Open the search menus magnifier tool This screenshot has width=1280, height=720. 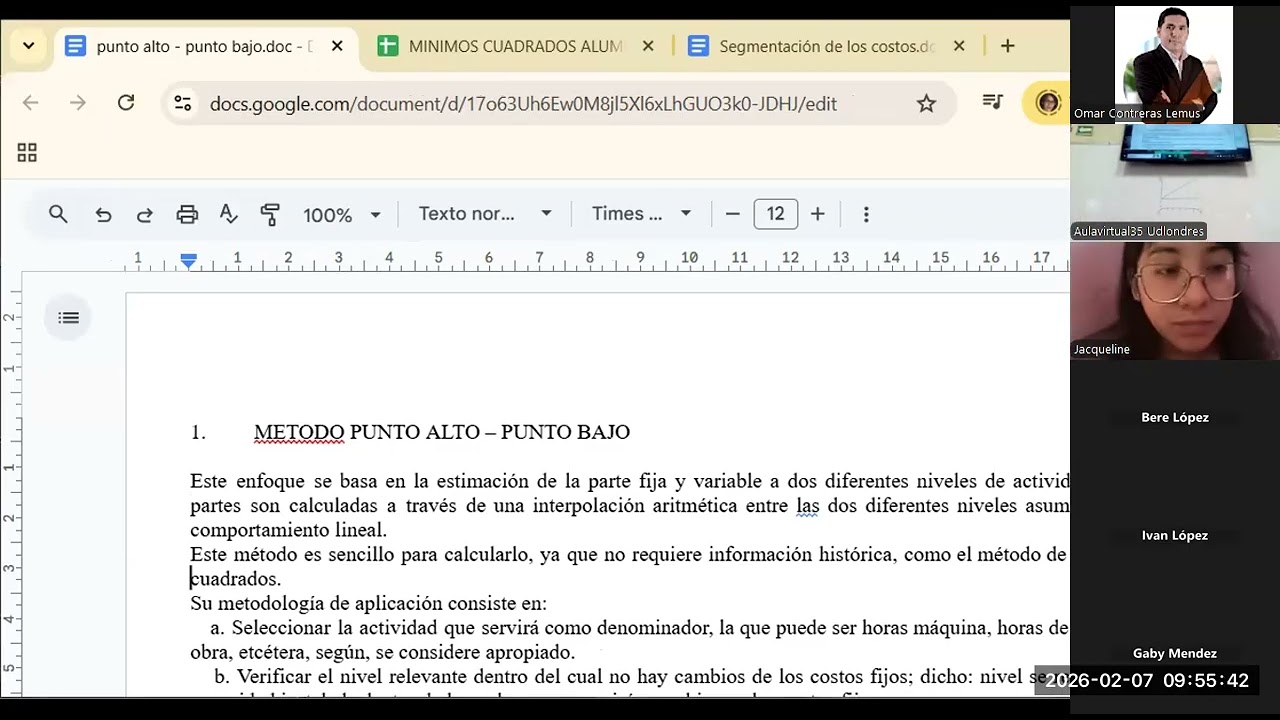click(58, 214)
